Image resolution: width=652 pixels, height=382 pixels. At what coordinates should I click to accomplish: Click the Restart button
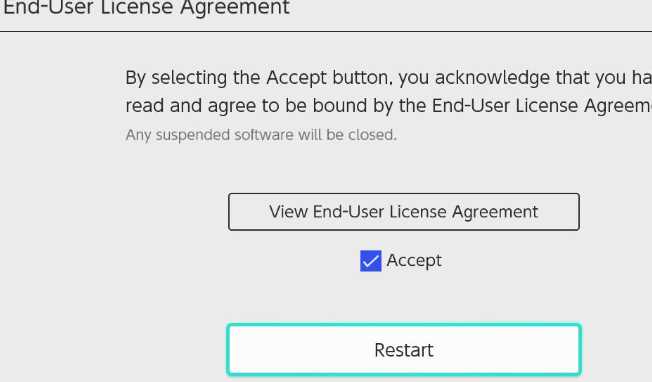click(x=404, y=350)
